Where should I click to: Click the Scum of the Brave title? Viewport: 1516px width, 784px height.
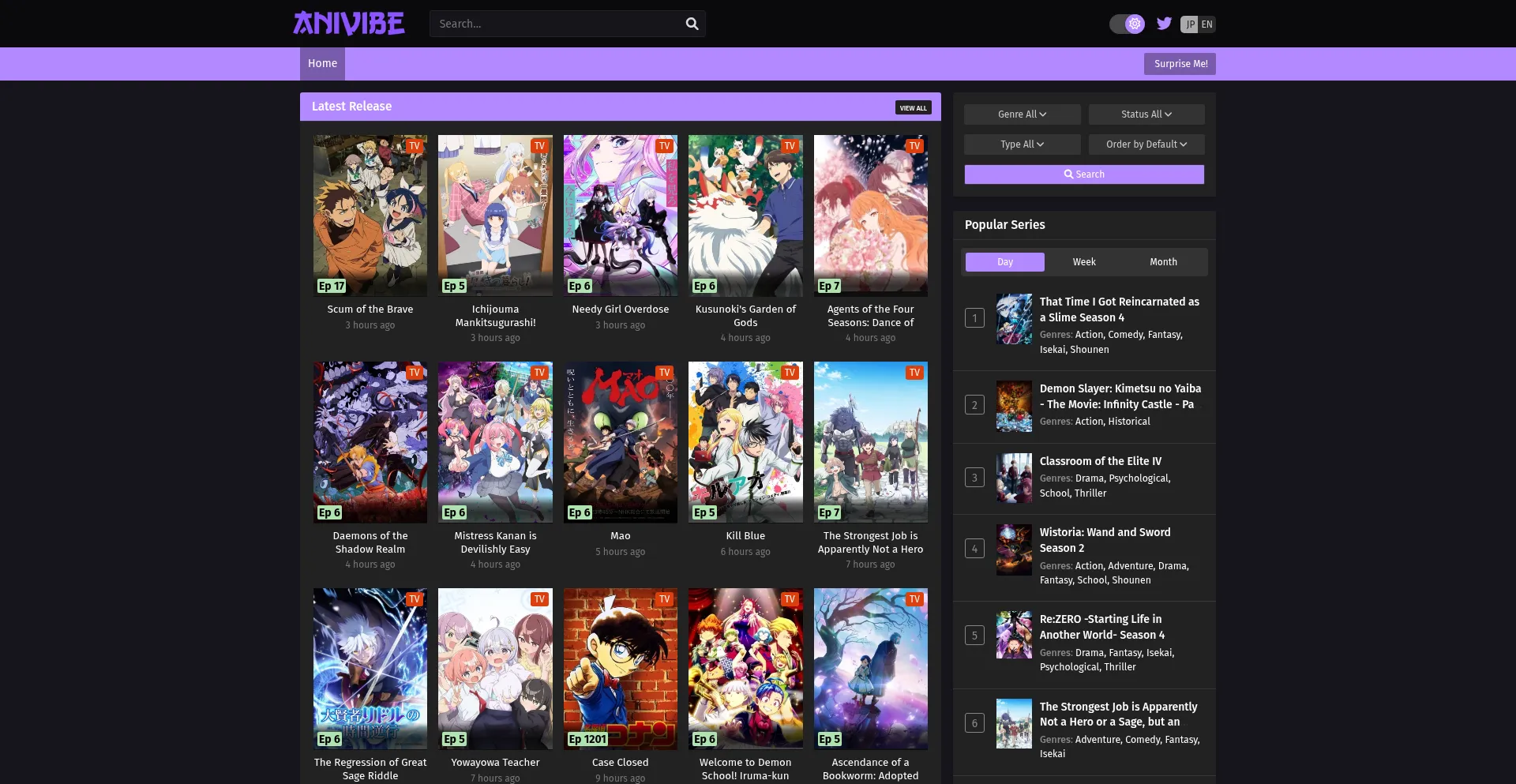click(370, 309)
